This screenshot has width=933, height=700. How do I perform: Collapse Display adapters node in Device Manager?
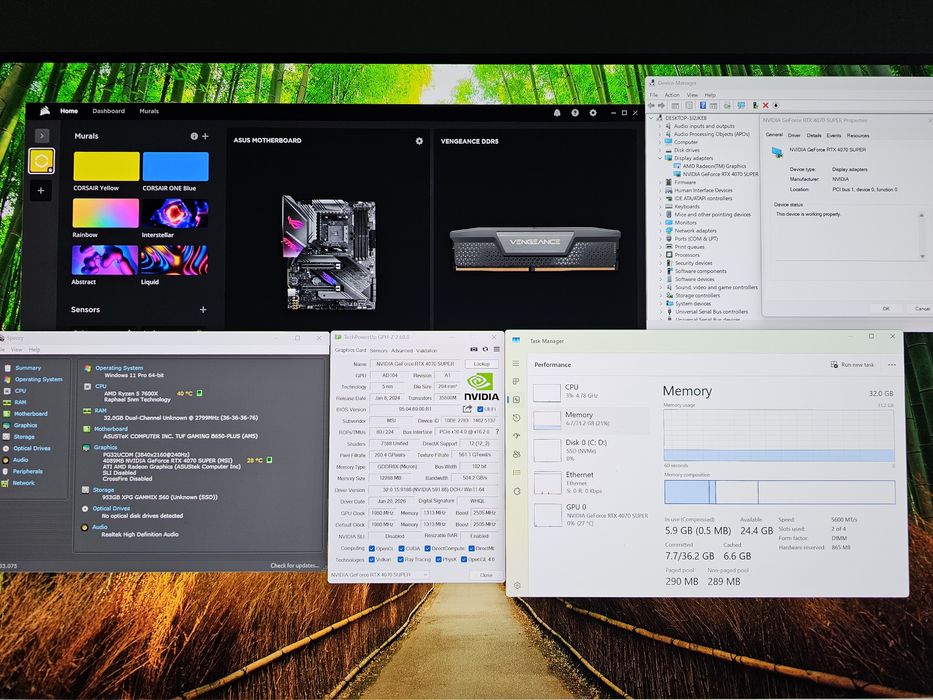pyautogui.click(x=660, y=158)
